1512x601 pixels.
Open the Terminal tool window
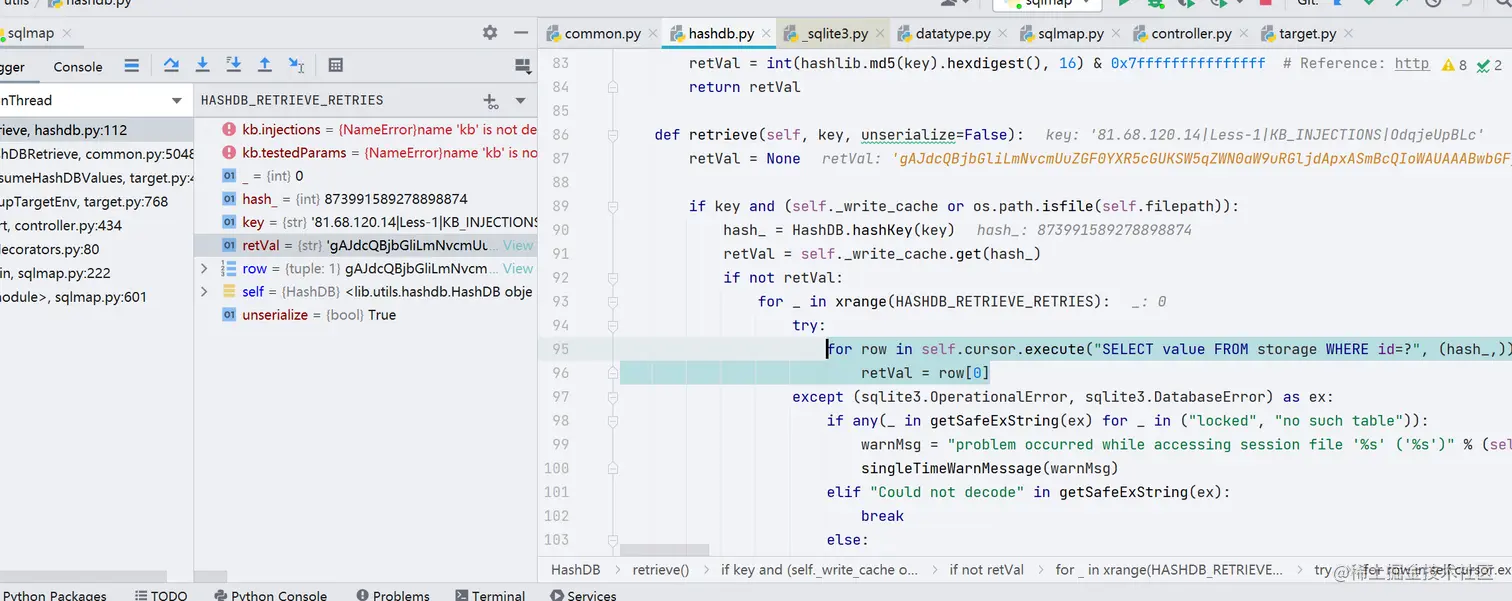(489, 595)
